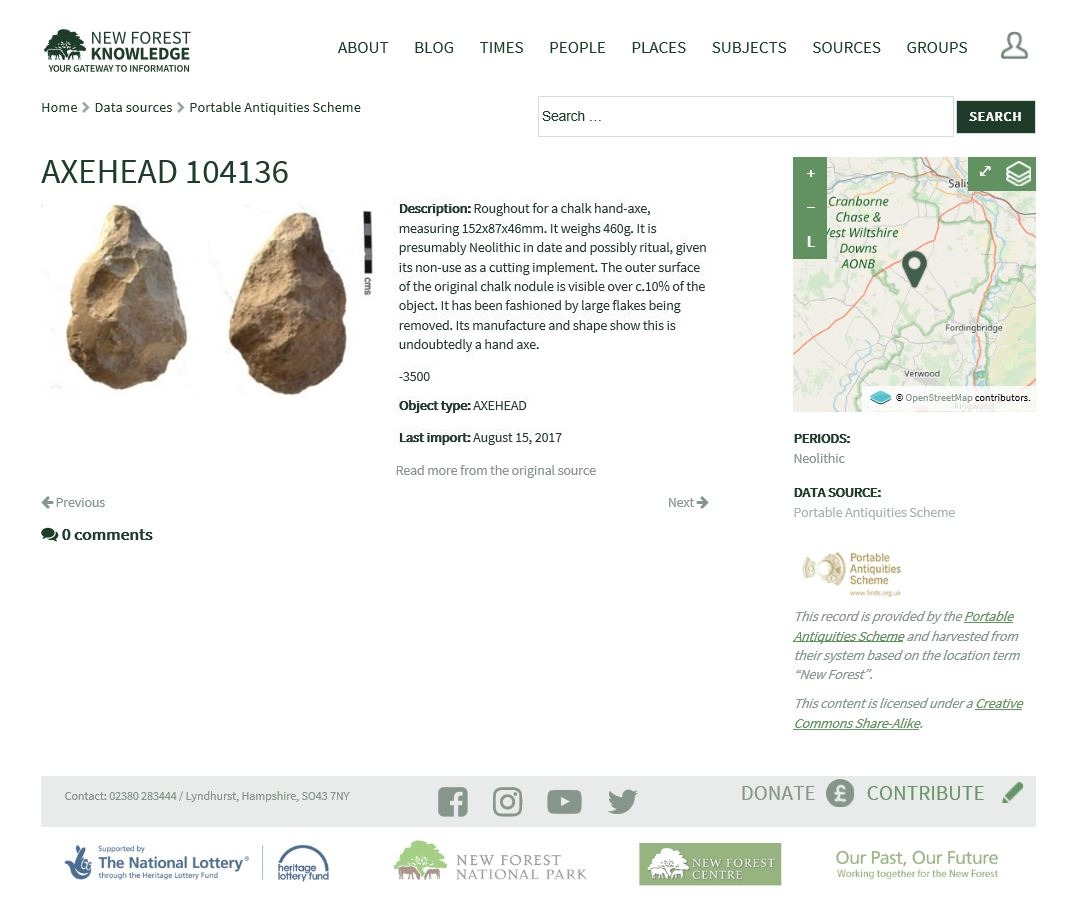The width and height of the screenshot is (1083, 913).
Task: Open the YouTube channel icon
Action: (x=564, y=802)
